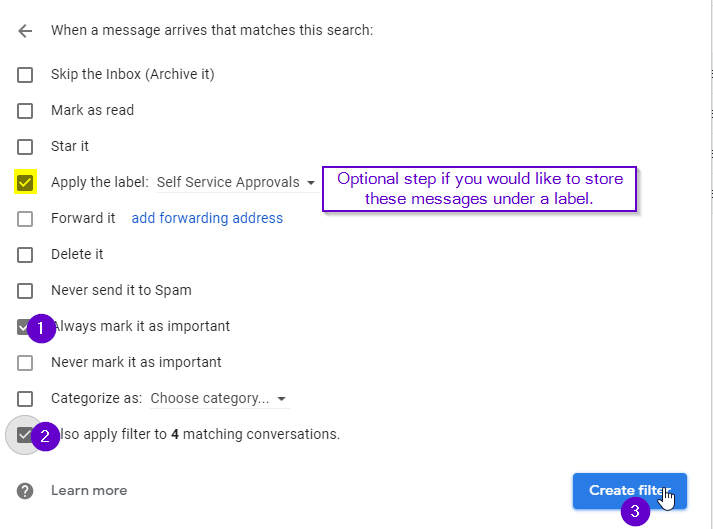713x529 pixels.
Task: Check Never mark it as important
Action: coord(25,363)
